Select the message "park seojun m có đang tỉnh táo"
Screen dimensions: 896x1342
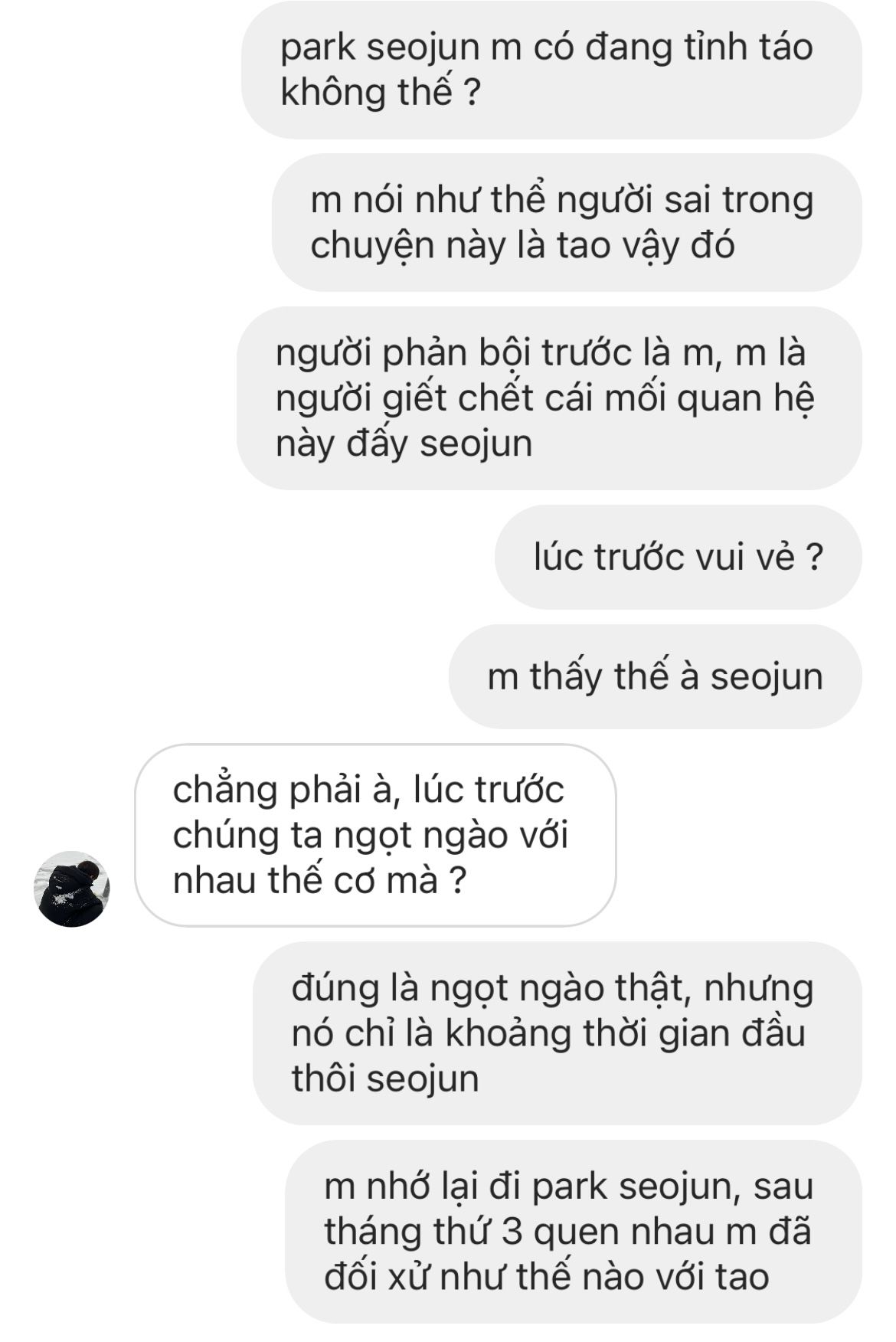coord(551,70)
